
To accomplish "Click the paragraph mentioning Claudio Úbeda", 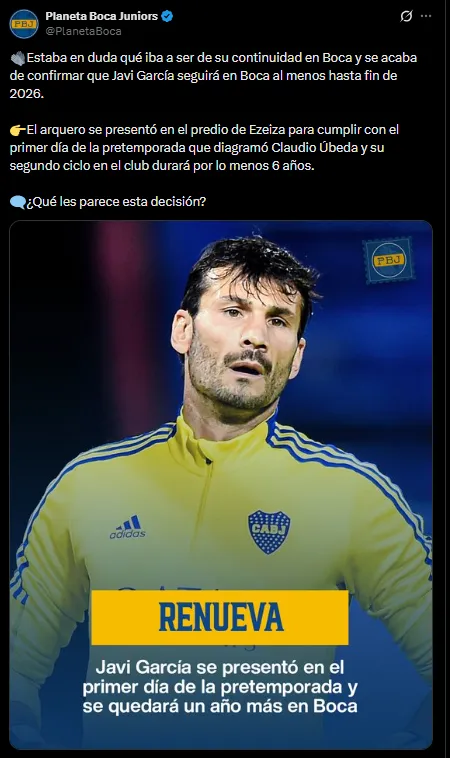I will (x=204, y=147).
